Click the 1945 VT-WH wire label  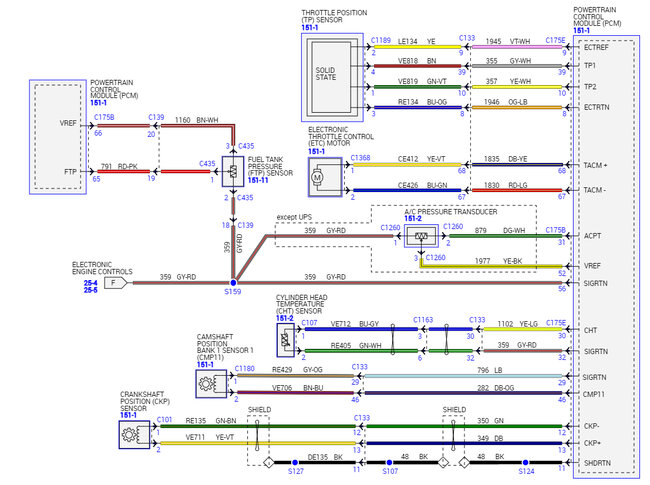coord(507,41)
